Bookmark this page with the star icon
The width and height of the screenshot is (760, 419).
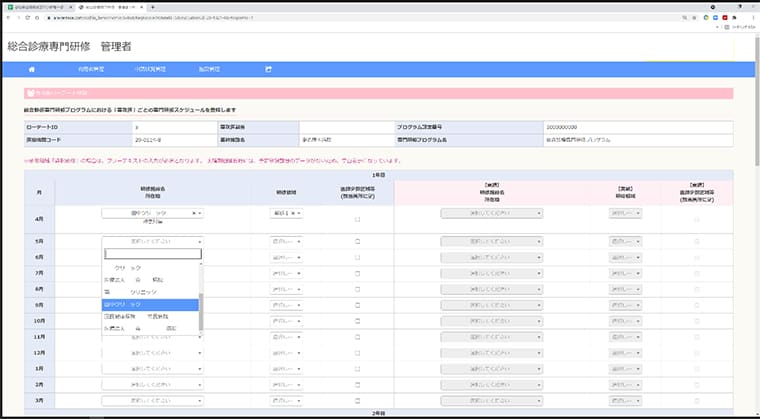[694, 17]
